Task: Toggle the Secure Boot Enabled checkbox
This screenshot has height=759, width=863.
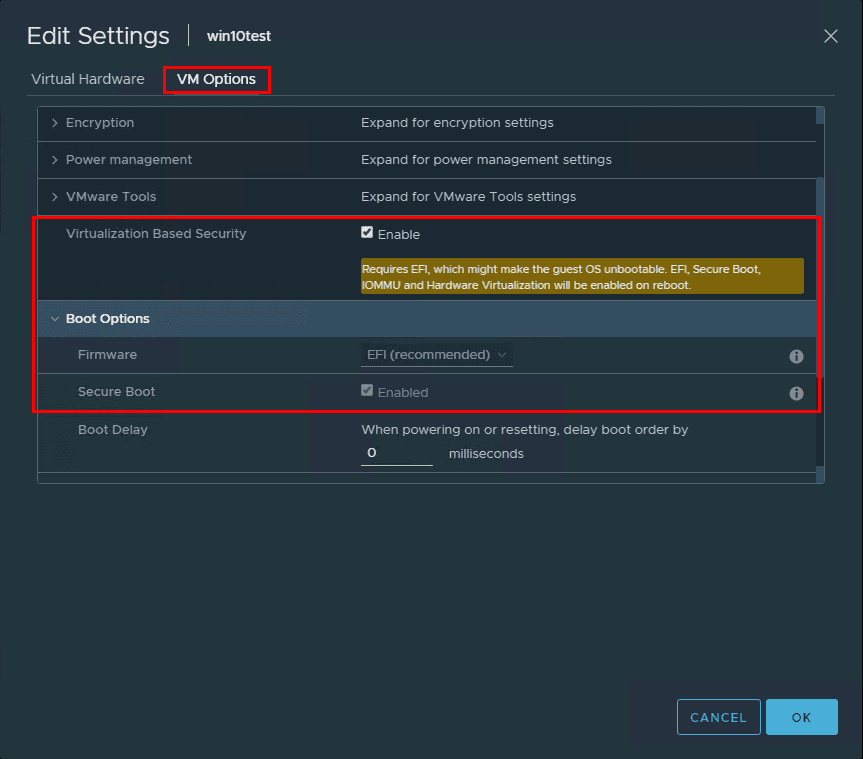Action: click(369, 392)
